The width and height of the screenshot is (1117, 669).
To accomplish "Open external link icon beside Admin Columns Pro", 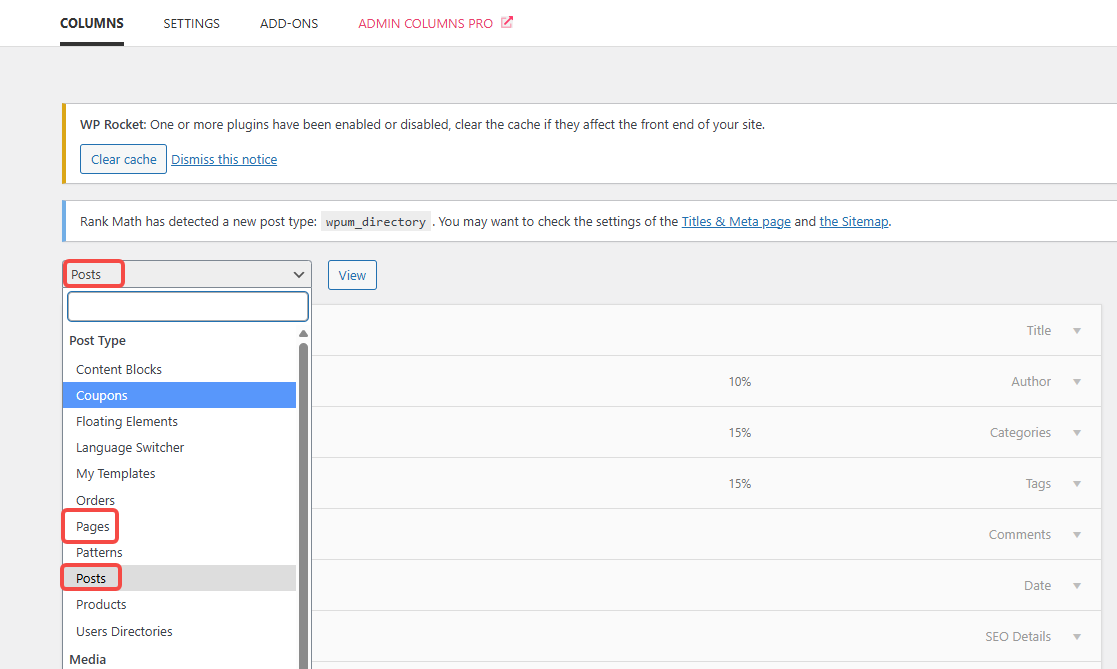I will tap(507, 23).
